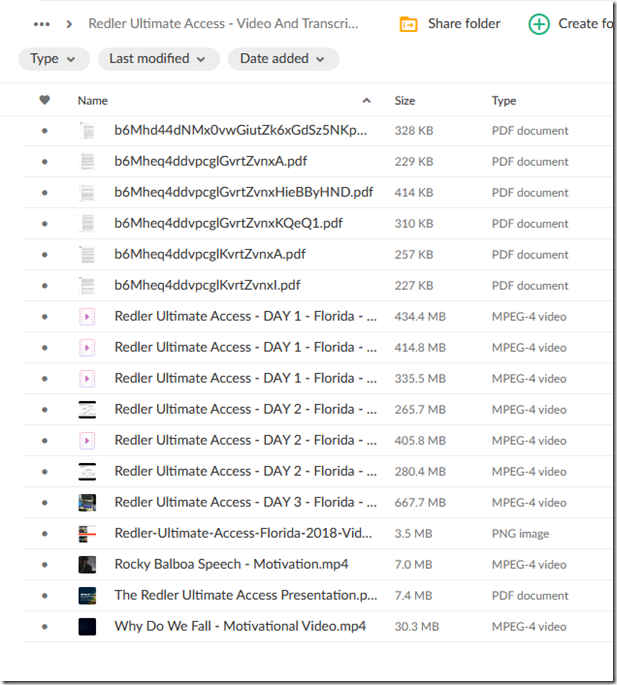617x685 pixels.
Task: Click the heart favorite column header icon
Action: pos(44,100)
